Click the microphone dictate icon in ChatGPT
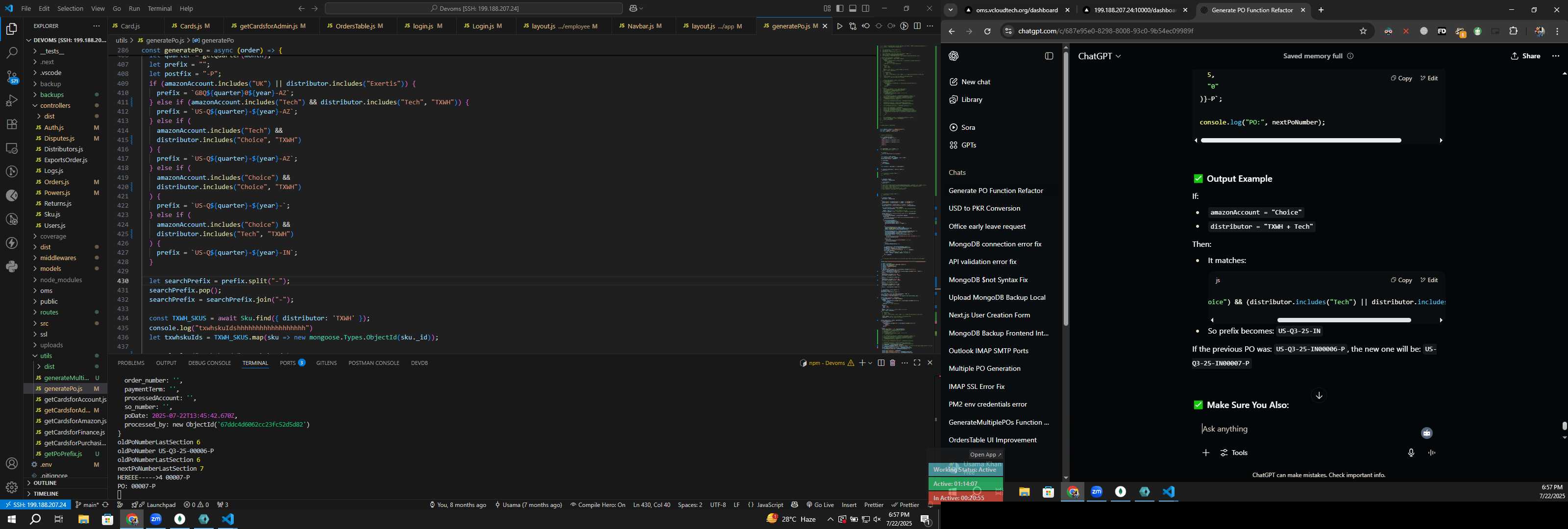Screen dimensions: 1568x529 pyautogui.click(x=1411, y=453)
